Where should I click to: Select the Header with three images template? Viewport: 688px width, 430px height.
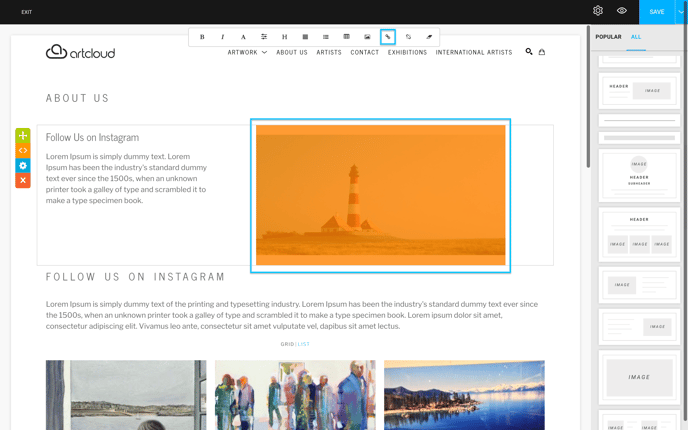tap(639, 235)
